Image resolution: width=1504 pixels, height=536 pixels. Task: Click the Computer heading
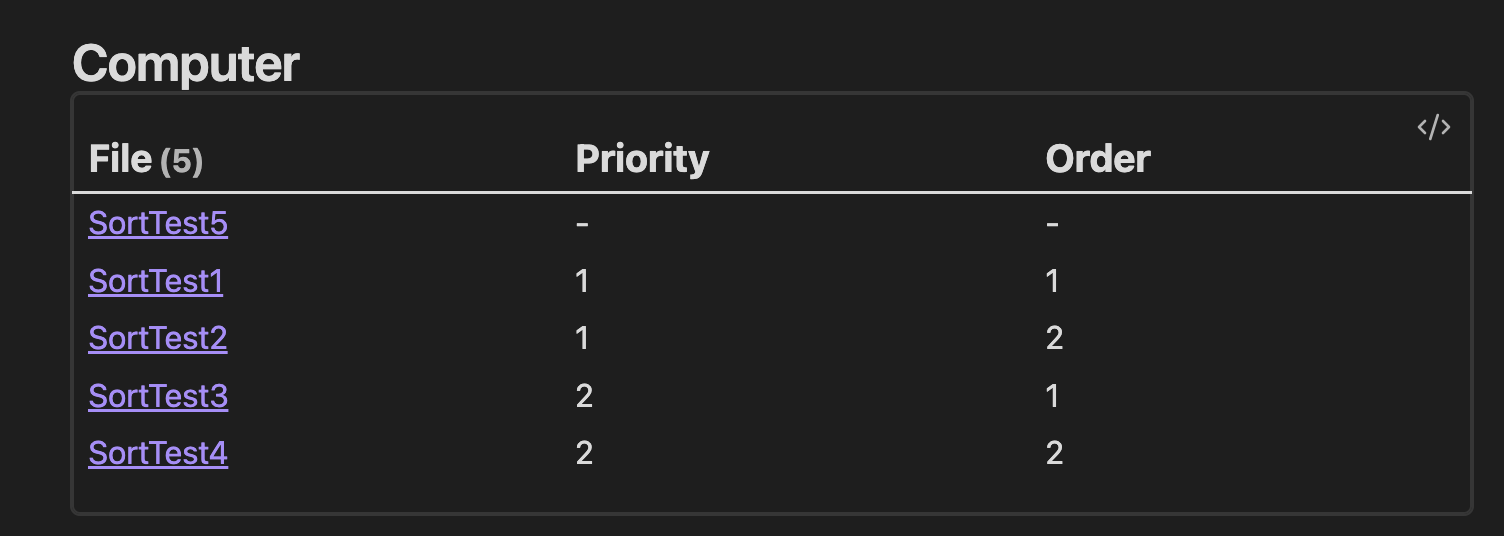pyautogui.click(x=186, y=65)
